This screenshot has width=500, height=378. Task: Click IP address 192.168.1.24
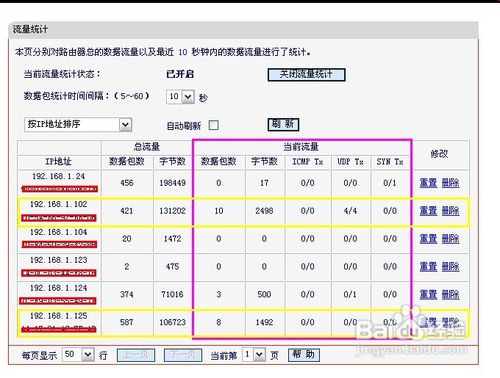(58, 176)
